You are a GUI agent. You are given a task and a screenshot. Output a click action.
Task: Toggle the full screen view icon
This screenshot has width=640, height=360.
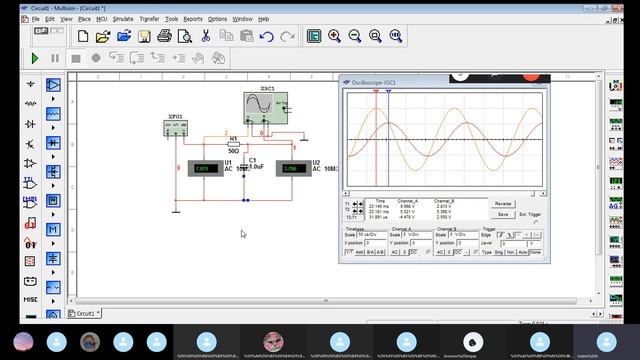[x=314, y=36]
